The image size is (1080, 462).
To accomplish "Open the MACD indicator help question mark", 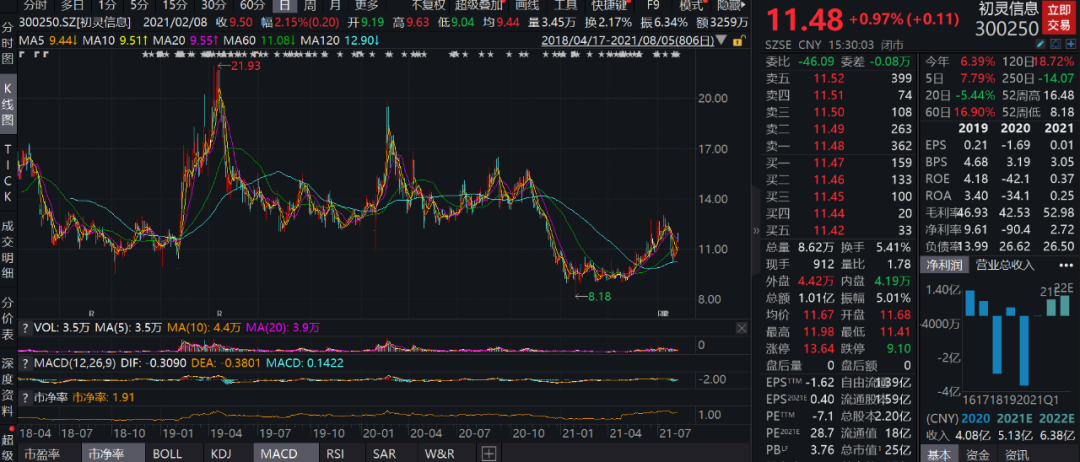I will tap(25, 362).
